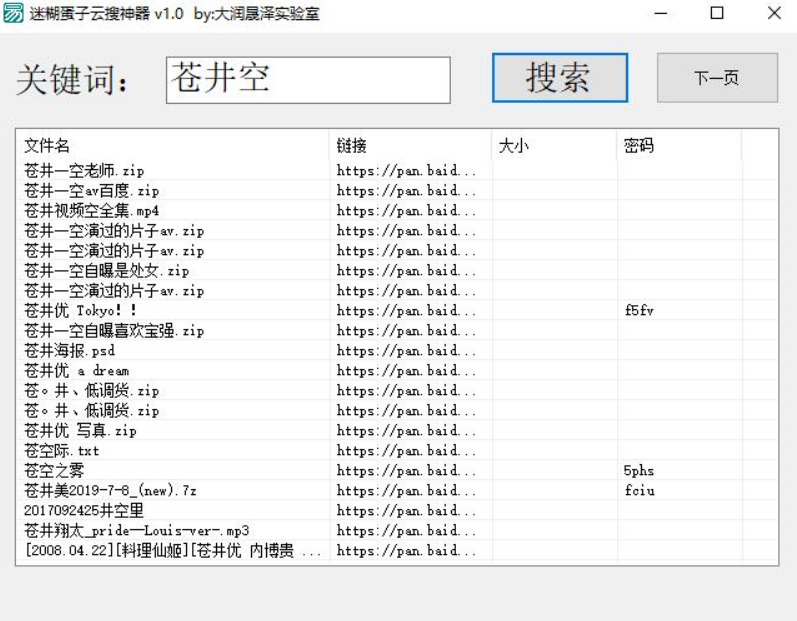Viewport: 797px width, 621px height.
Task: Maximize the application window
Action: click(717, 13)
